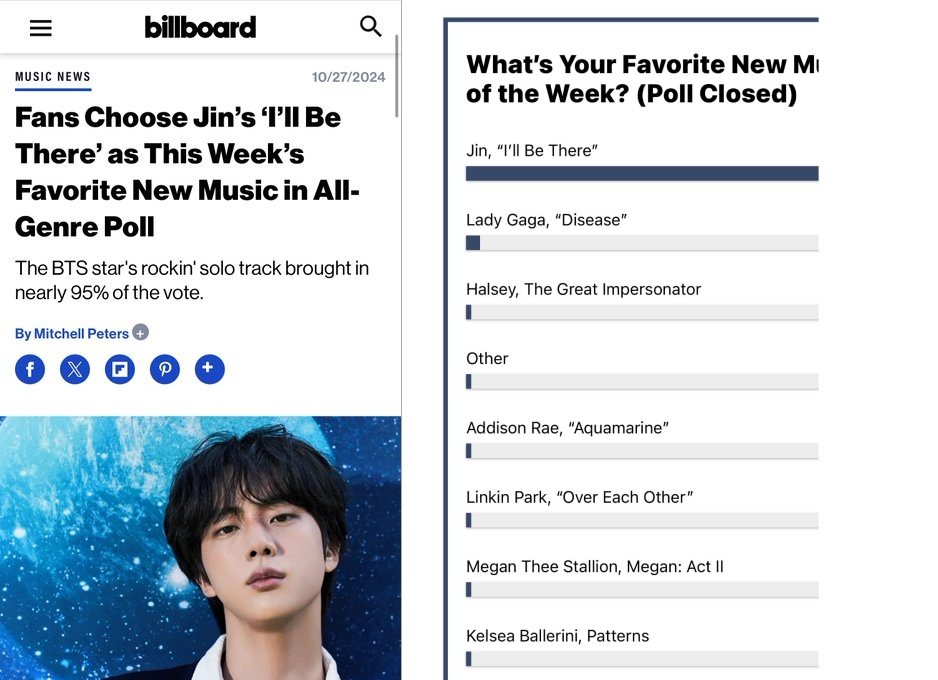The height and width of the screenshot is (680, 938).
Task: Click the search magnifier icon
Action: 371,27
